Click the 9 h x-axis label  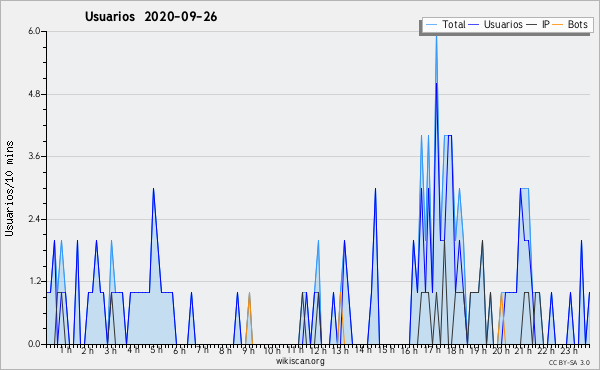tap(248, 350)
